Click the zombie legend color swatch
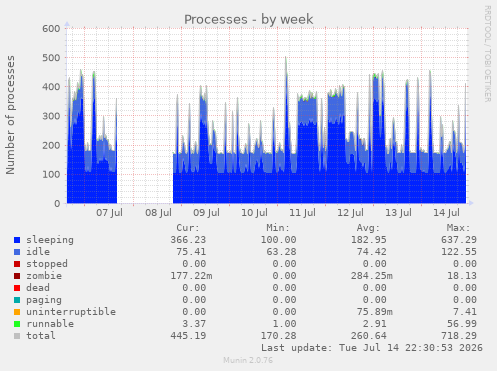The height and width of the screenshot is (371, 497). 17,276
